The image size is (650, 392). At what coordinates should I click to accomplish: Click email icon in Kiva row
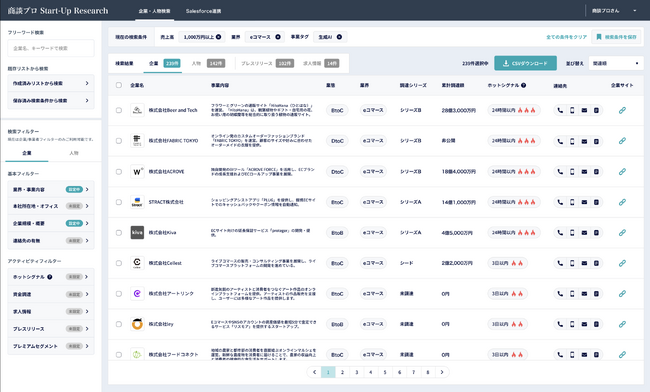584,233
